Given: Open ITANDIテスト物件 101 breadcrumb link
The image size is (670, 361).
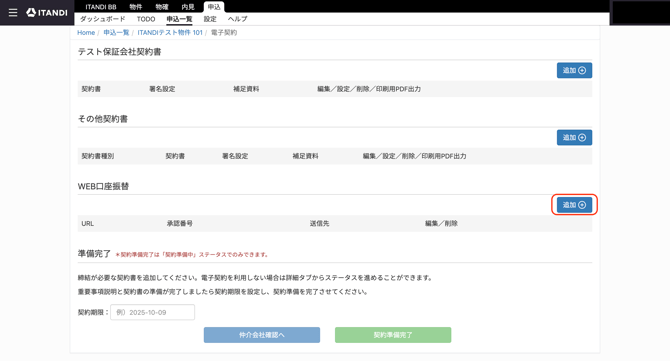Looking at the screenshot, I should point(170,32).
